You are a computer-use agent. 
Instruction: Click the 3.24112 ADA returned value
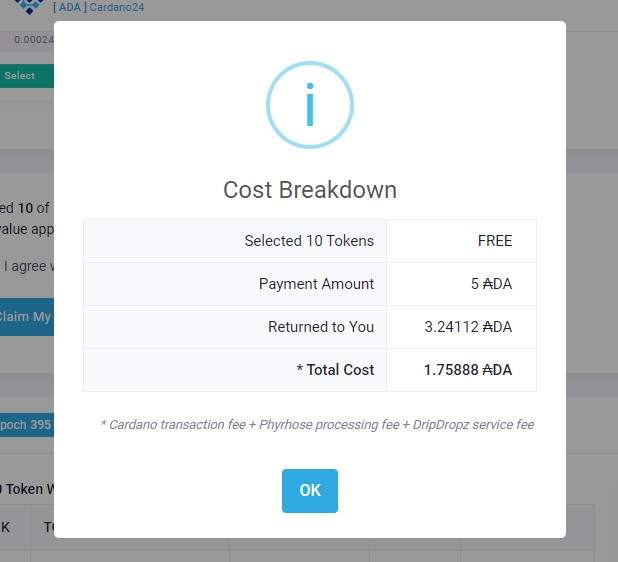[468, 327]
